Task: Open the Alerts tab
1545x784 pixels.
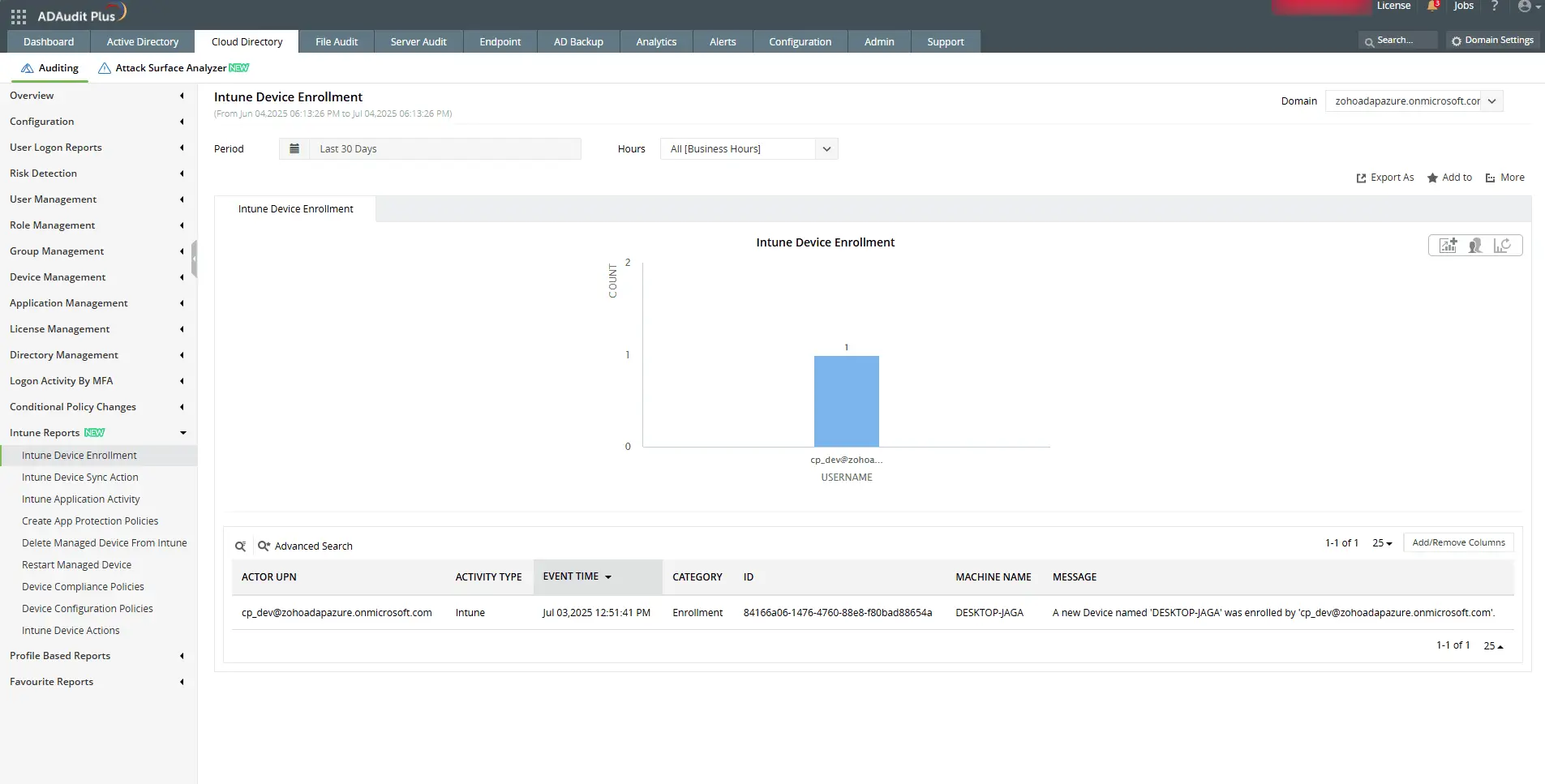Action: tap(723, 41)
